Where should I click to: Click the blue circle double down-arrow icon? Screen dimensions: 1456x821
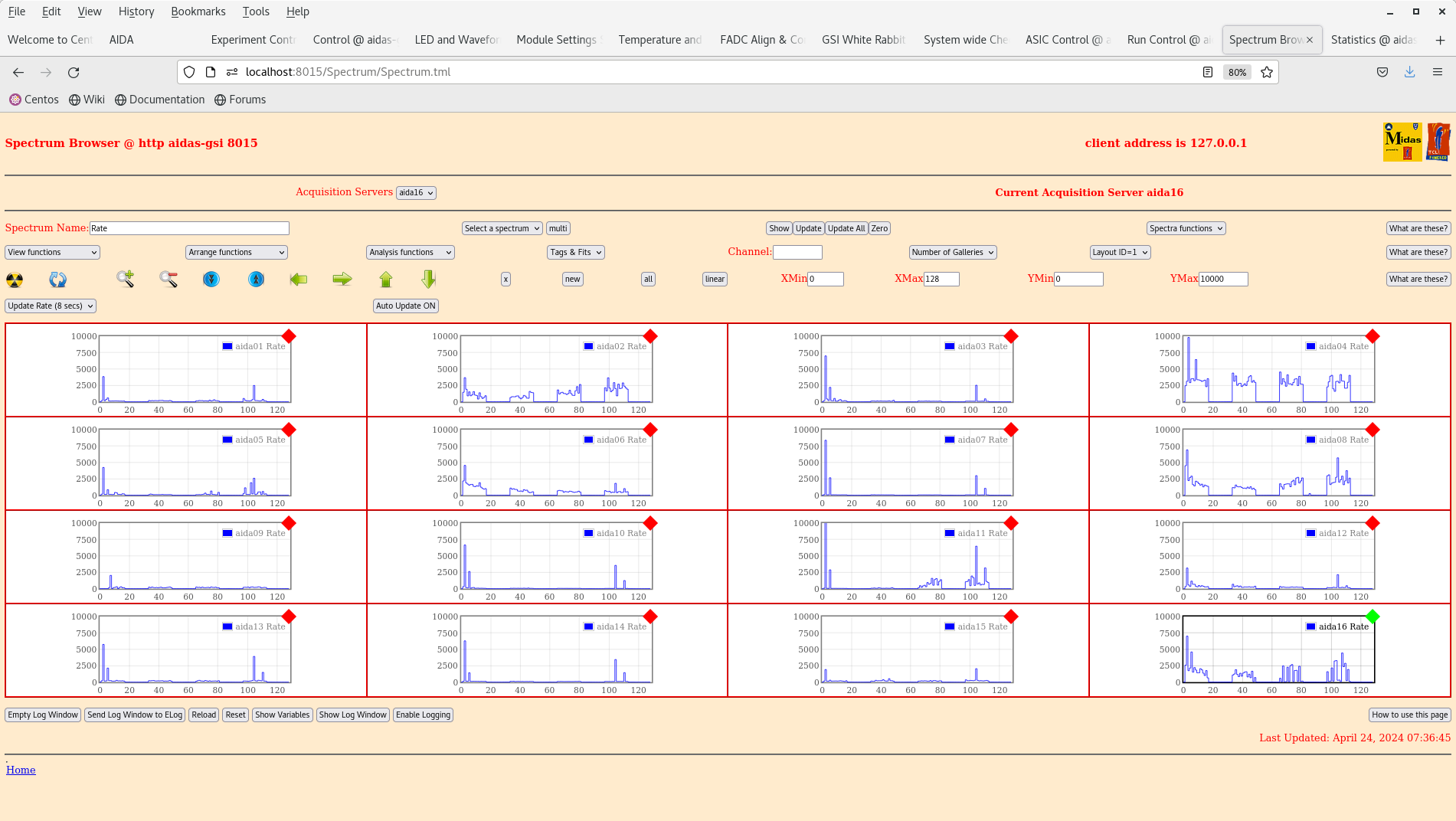211,280
